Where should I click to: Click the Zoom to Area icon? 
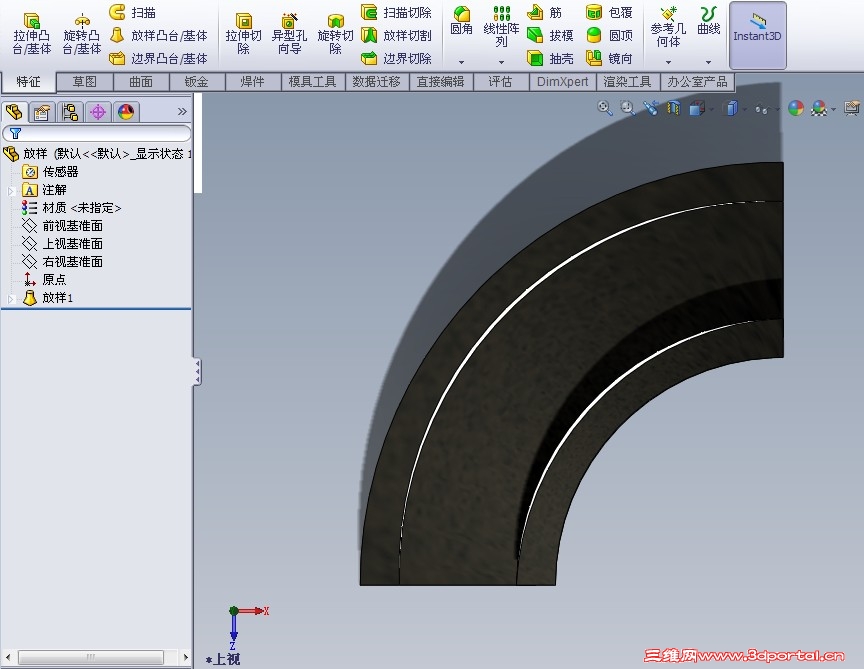pyautogui.click(x=628, y=107)
